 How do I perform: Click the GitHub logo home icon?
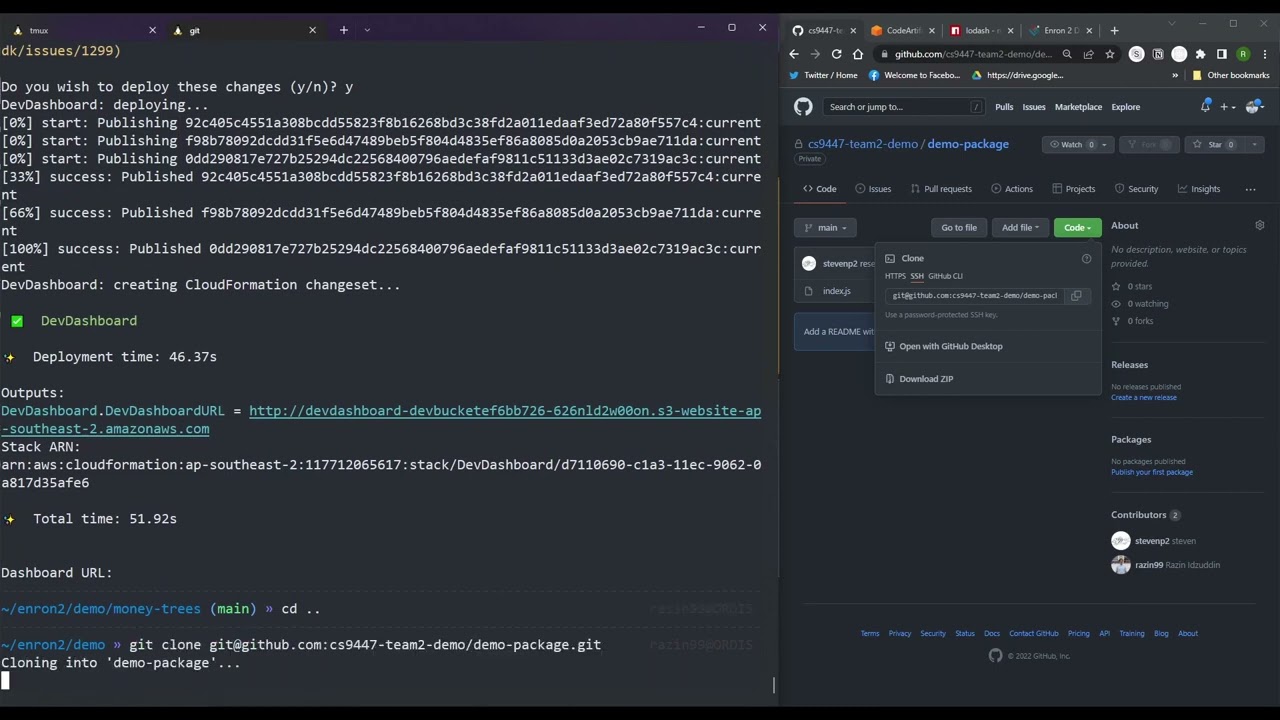pyautogui.click(x=803, y=107)
